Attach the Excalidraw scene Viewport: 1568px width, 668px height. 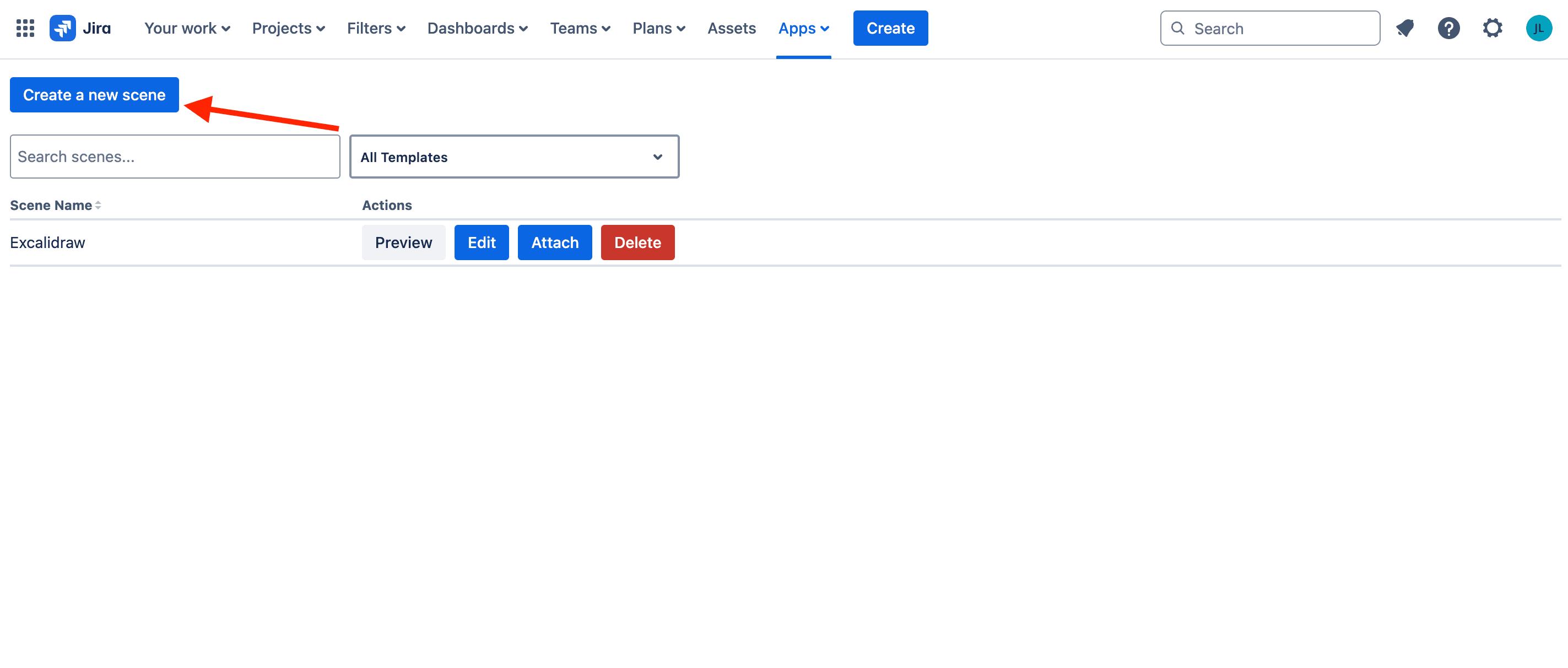[554, 243]
